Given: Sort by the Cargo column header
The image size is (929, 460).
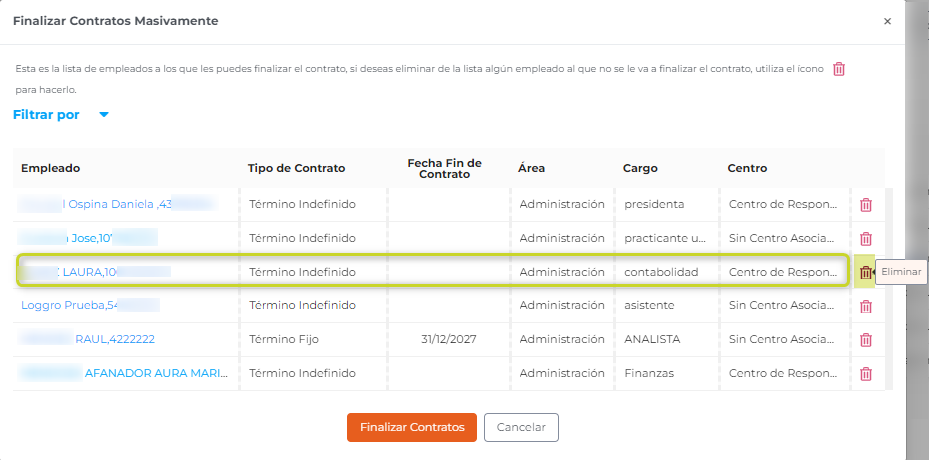Looking at the screenshot, I should click(640, 168).
